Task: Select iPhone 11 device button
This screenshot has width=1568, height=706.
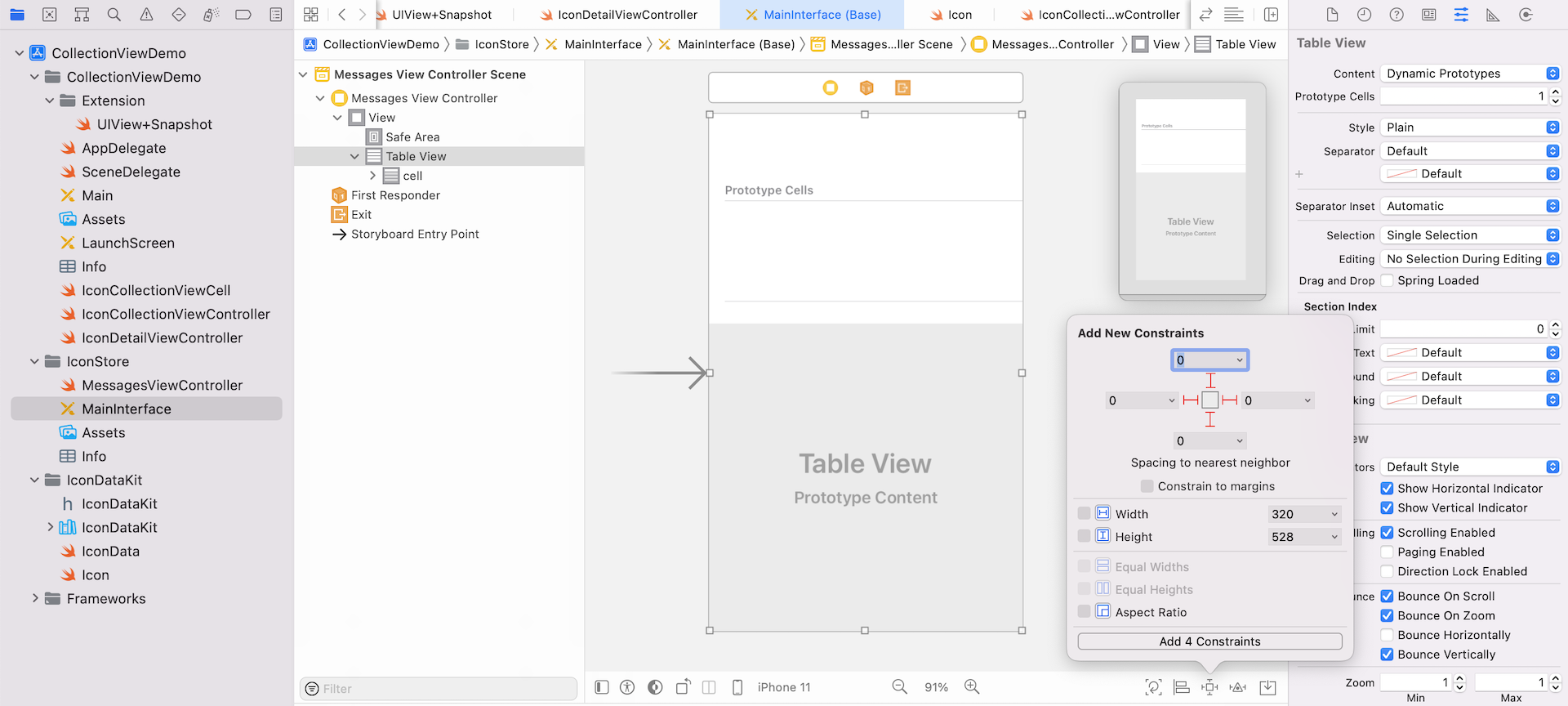Action: point(783,687)
